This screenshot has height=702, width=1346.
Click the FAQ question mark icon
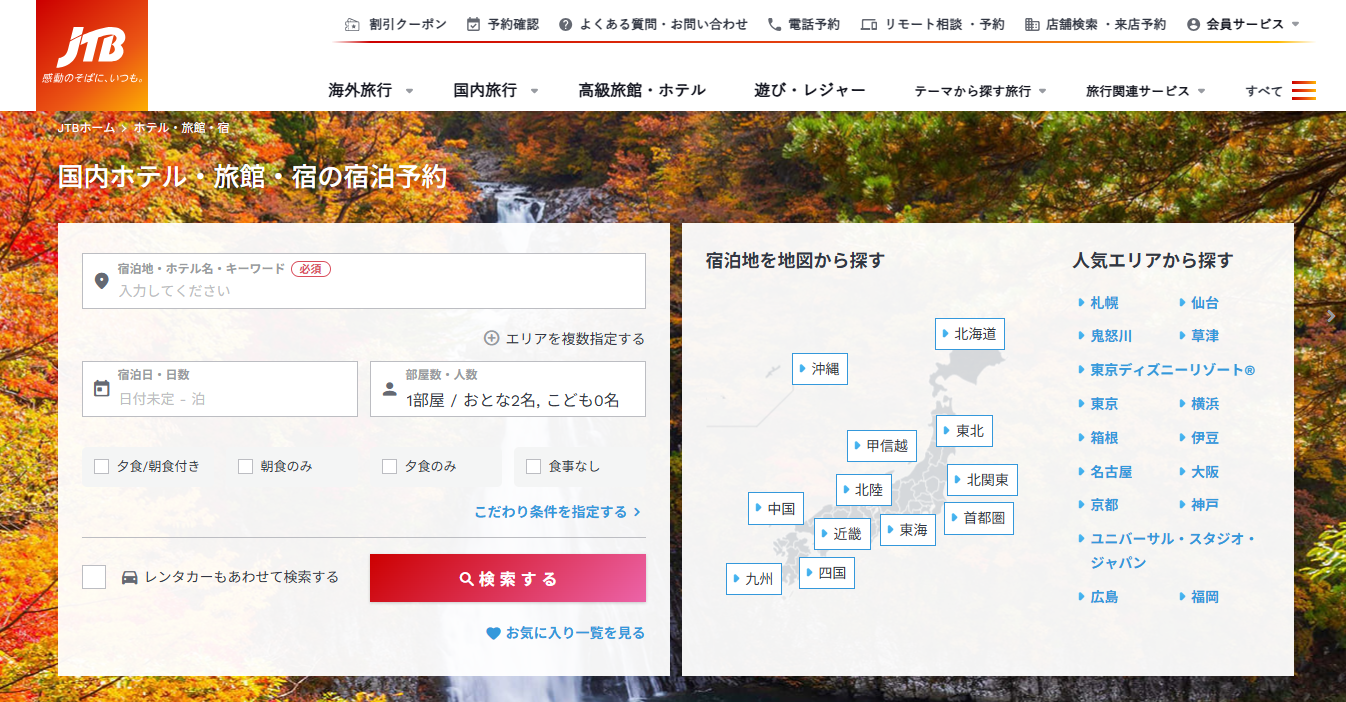coord(566,24)
